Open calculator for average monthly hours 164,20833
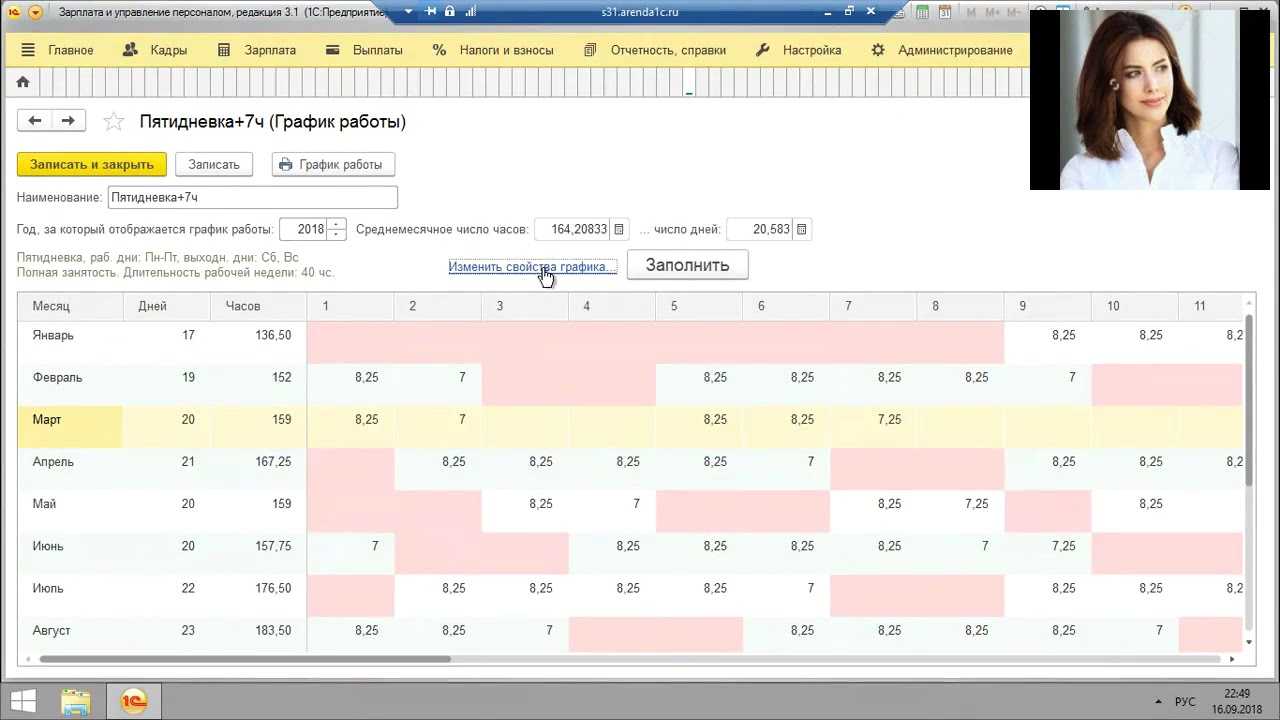 (619, 229)
